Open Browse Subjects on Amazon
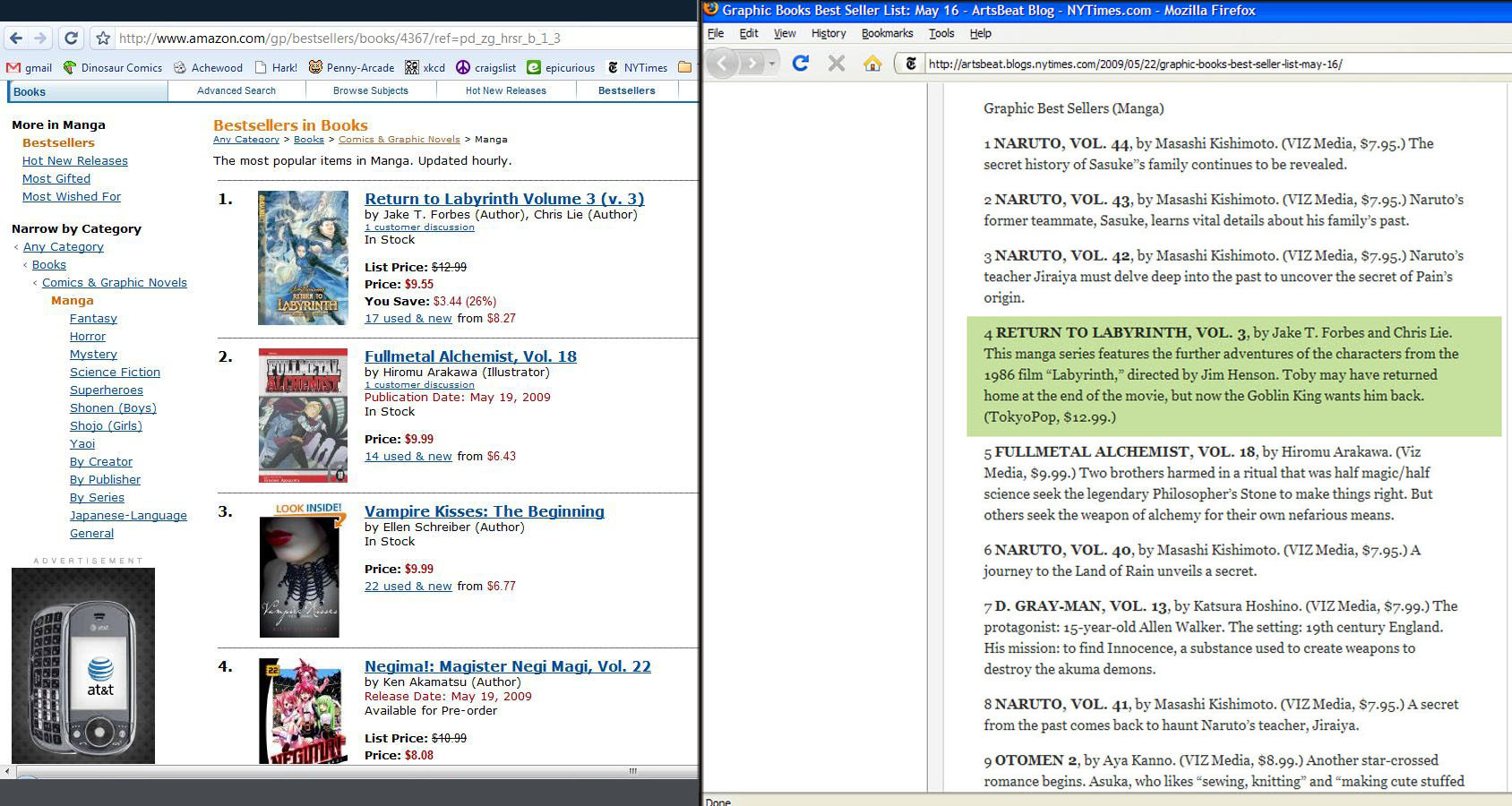Image resolution: width=1512 pixels, height=806 pixels. 371,90
